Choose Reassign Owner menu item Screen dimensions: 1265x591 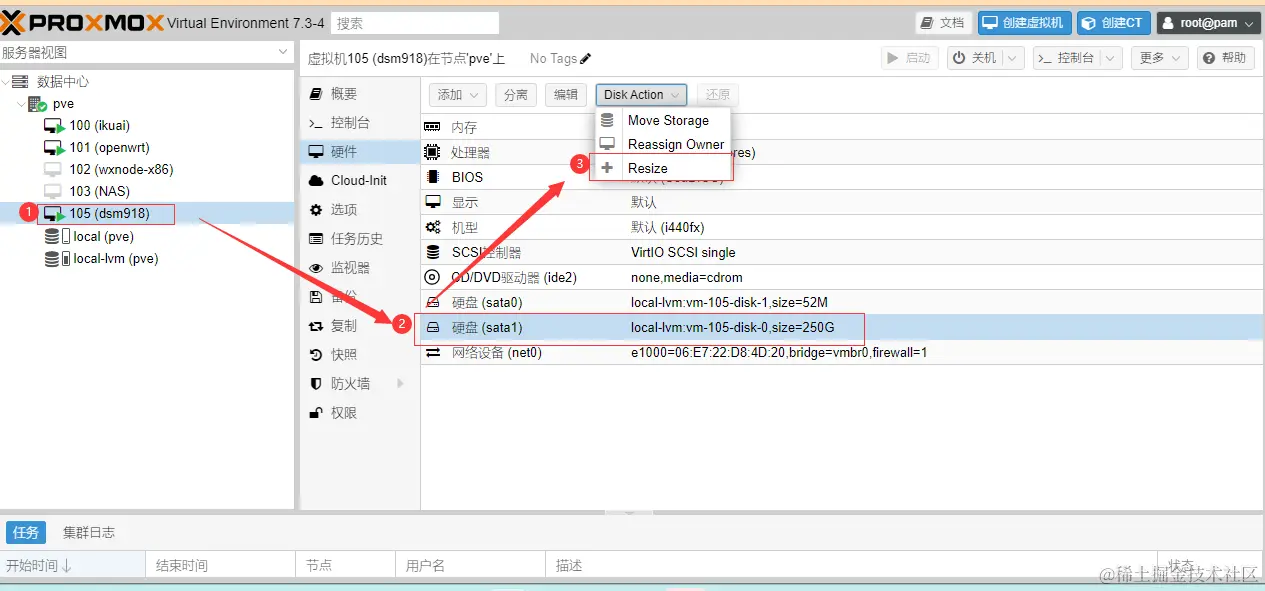click(664, 144)
